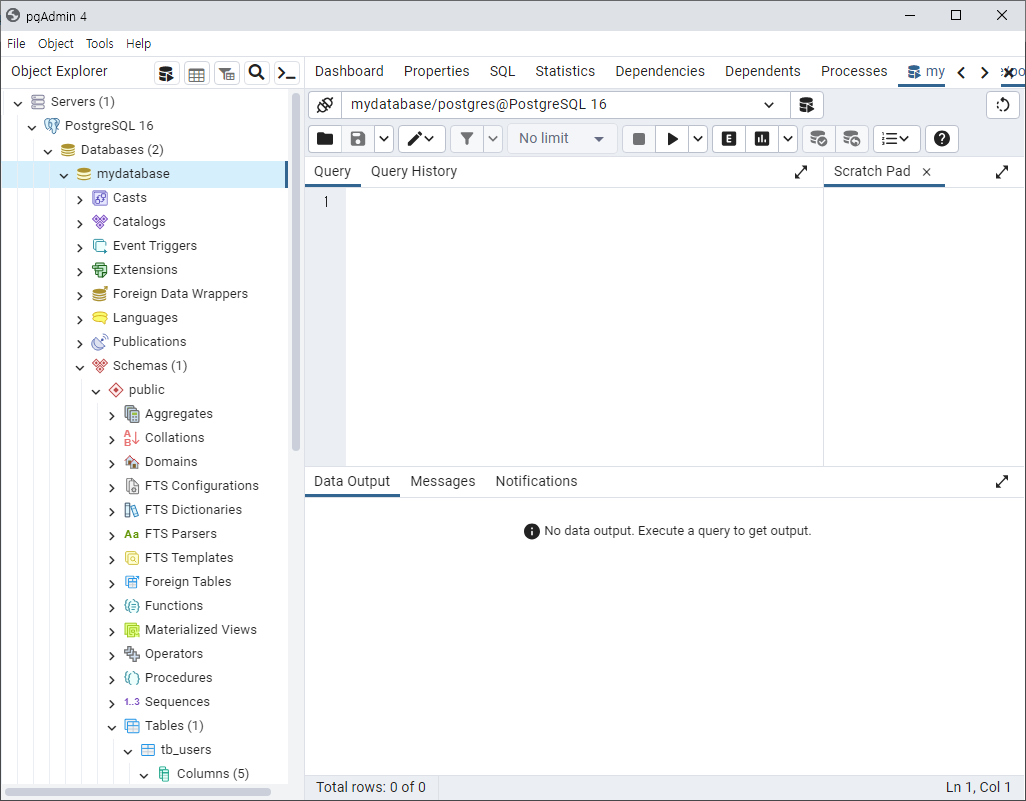Image resolution: width=1026 pixels, height=801 pixels.
Task: Collapse the PostgreSQL 16 server node
Action: pos(32,127)
